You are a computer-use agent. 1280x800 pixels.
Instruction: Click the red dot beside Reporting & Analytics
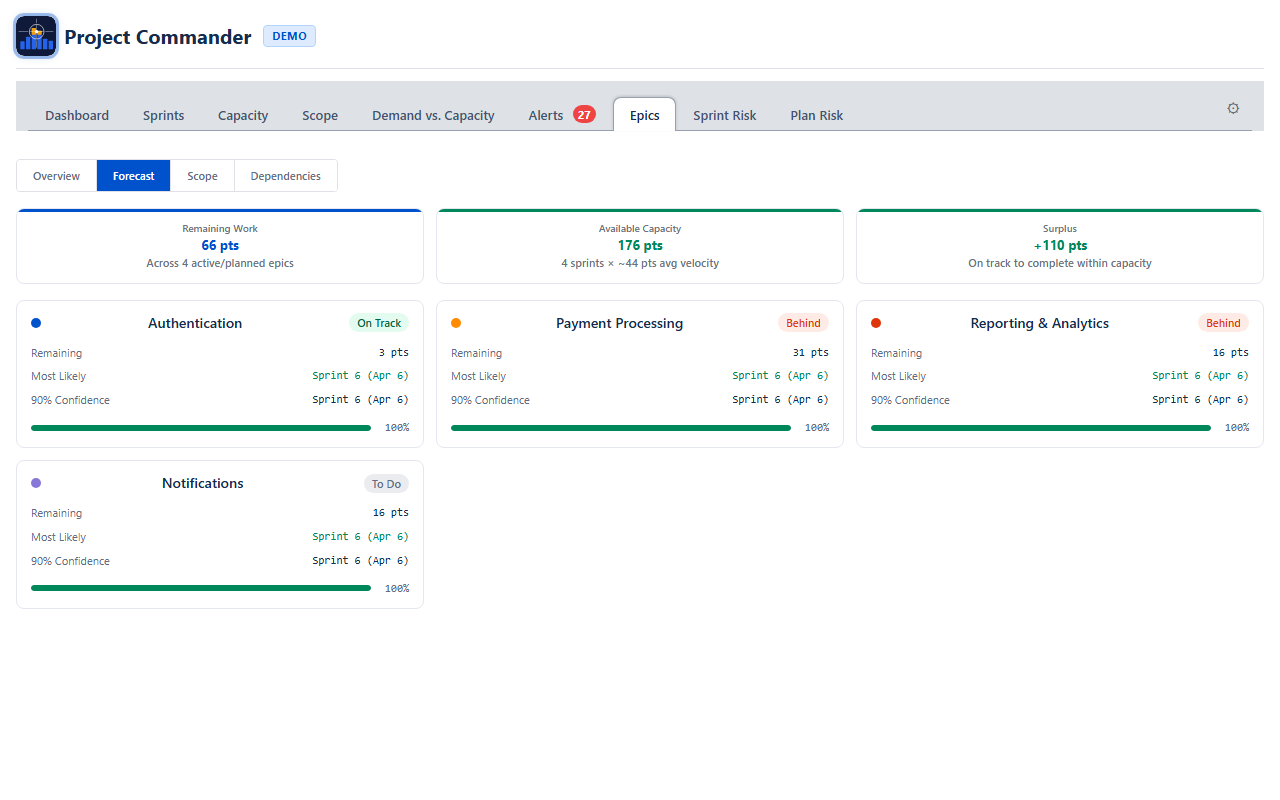coord(876,323)
